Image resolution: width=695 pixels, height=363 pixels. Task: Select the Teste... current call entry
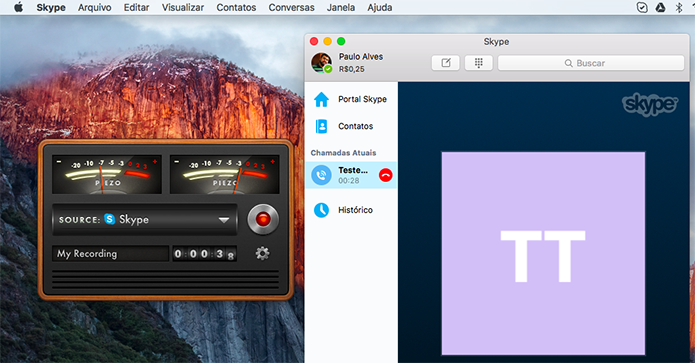coord(351,175)
